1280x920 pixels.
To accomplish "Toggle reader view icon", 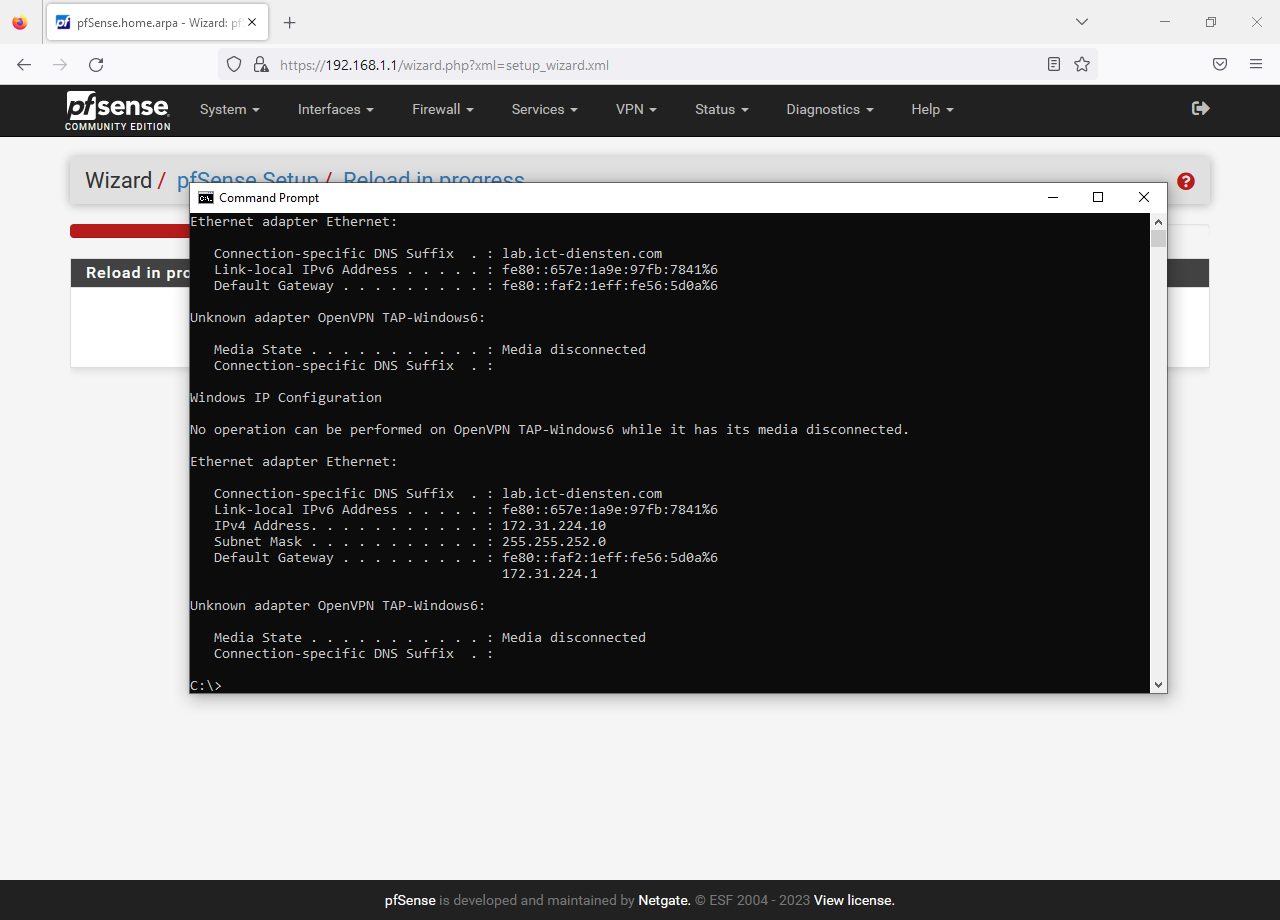I will pyautogui.click(x=1054, y=64).
